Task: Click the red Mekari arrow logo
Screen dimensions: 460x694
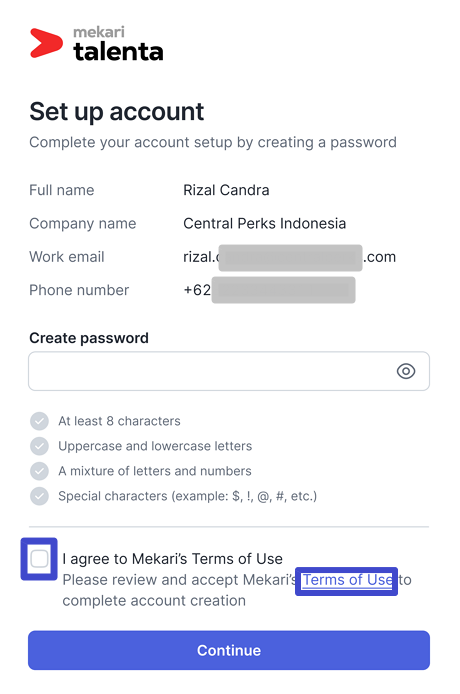Action: [x=46, y=43]
